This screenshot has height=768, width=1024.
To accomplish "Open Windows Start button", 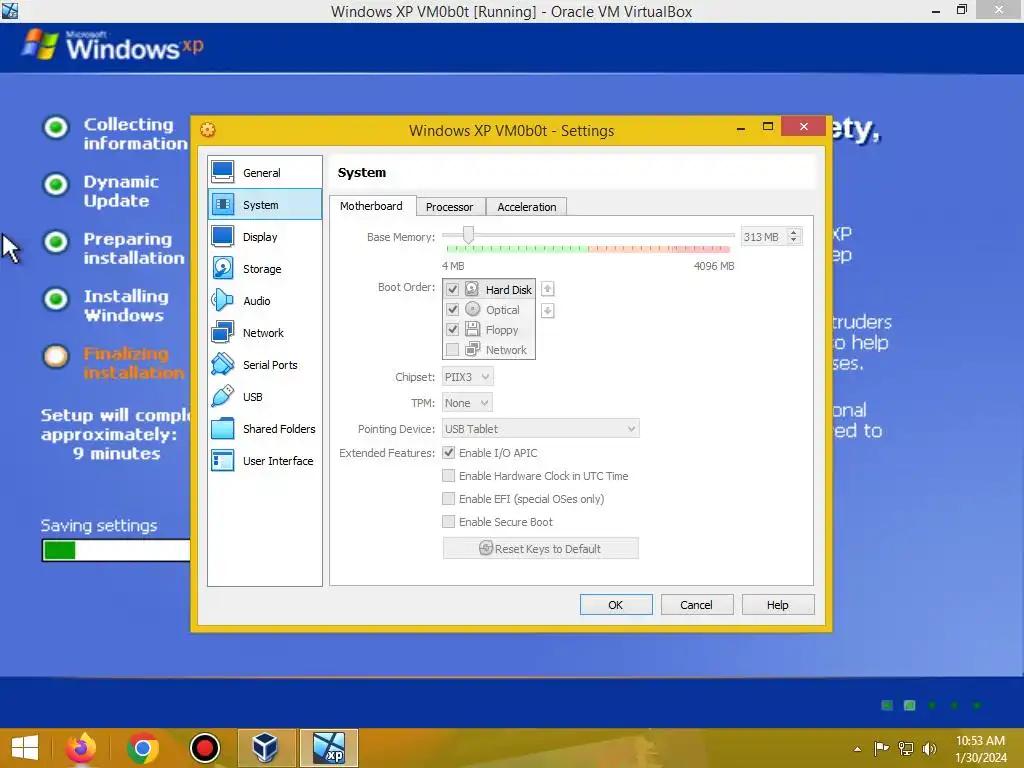I will point(25,748).
